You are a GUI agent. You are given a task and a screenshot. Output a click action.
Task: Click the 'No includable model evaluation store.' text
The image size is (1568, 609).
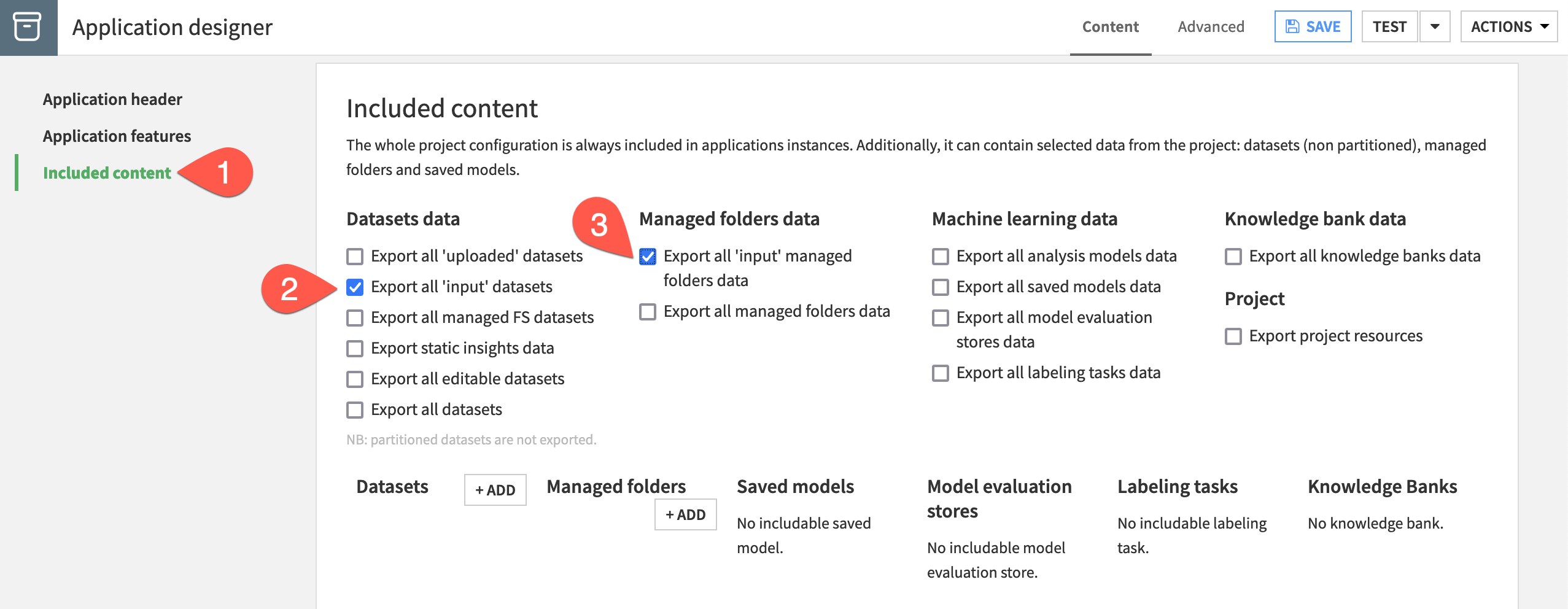[x=996, y=560]
